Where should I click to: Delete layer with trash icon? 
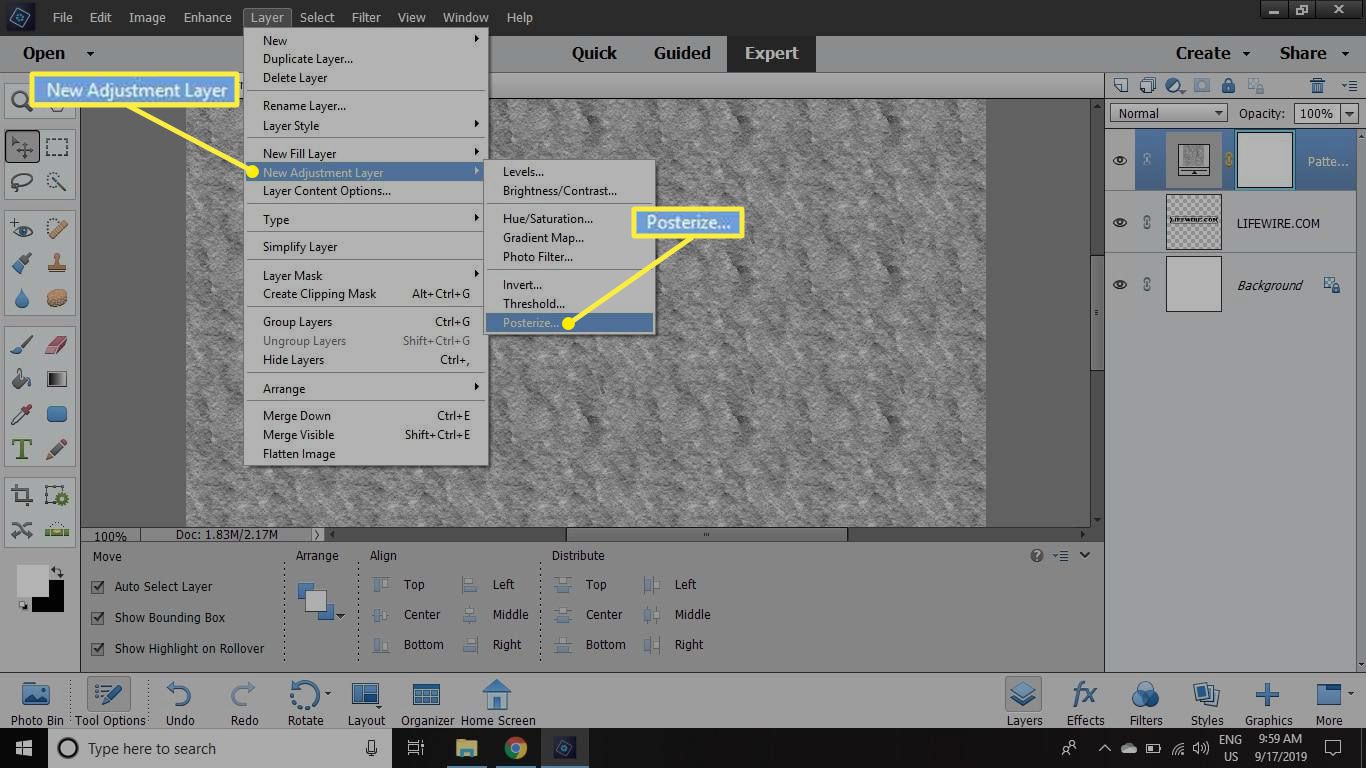1318,86
